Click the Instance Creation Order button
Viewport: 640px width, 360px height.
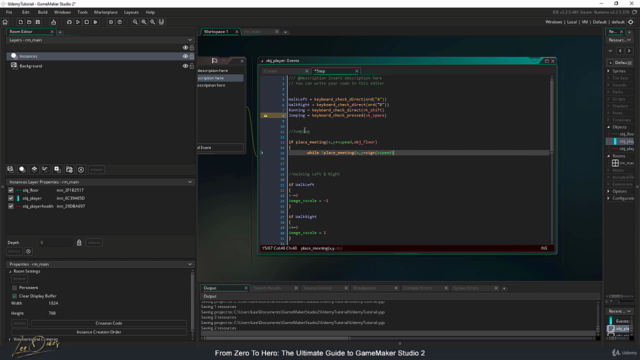[x=99, y=332]
